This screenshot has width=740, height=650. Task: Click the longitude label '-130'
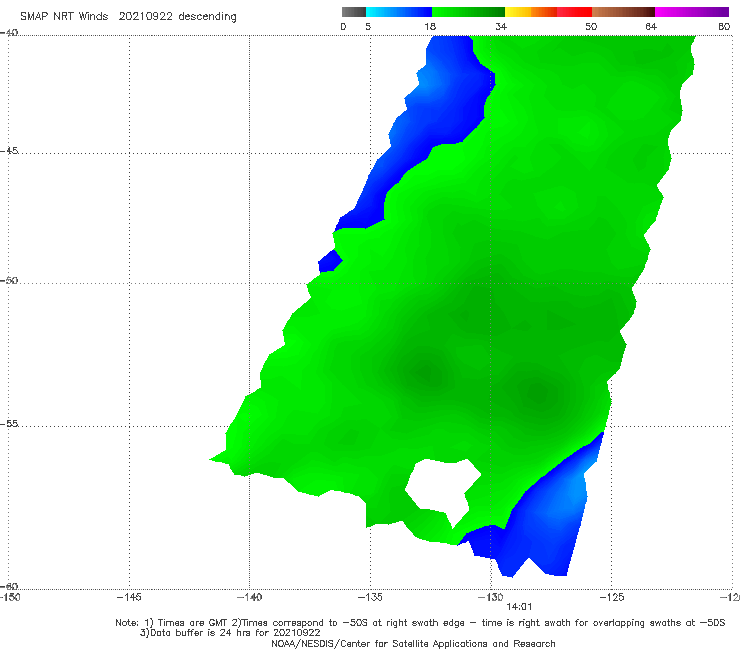(491, 597)
